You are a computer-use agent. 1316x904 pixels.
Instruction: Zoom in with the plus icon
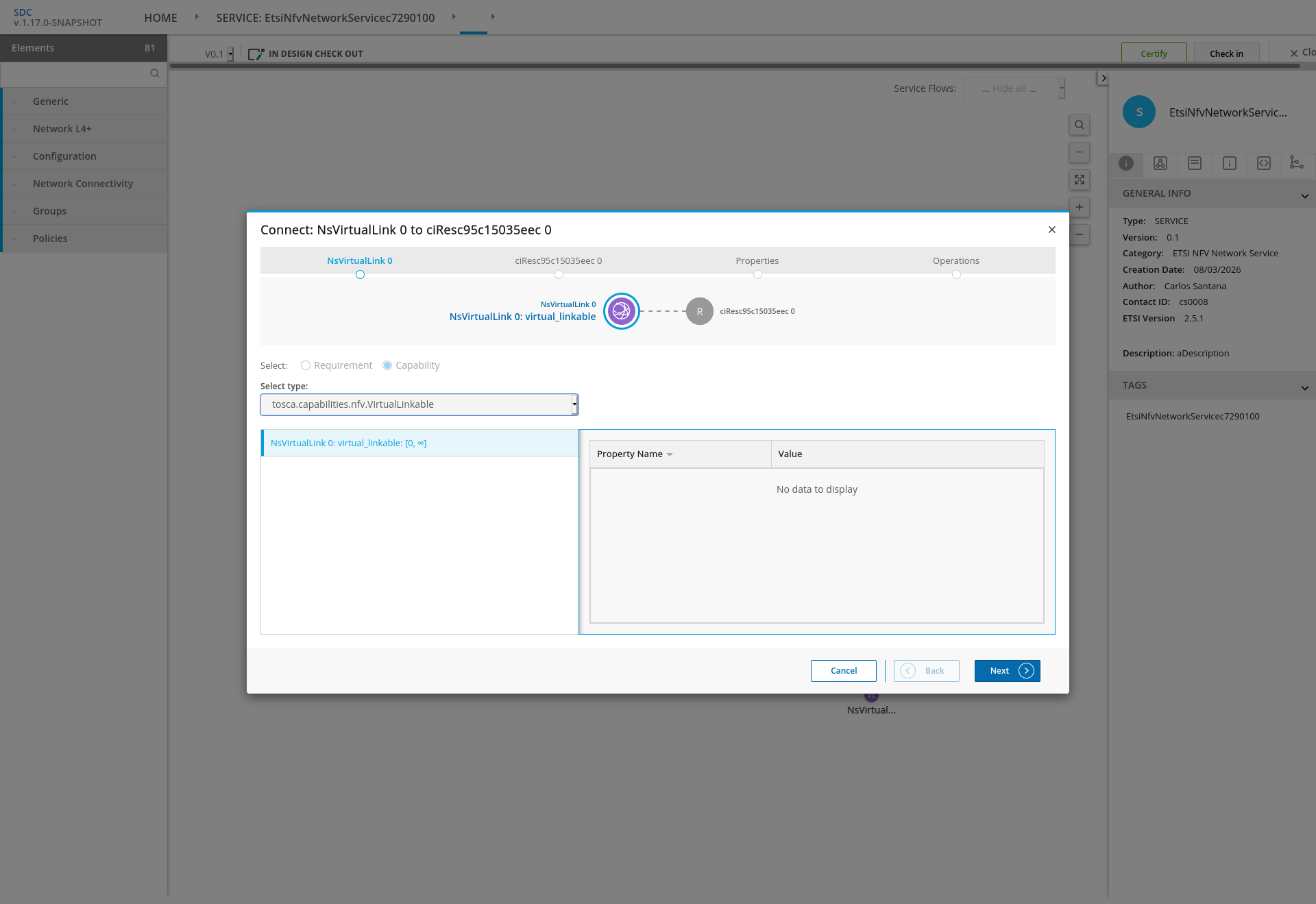coord(1080,207)
